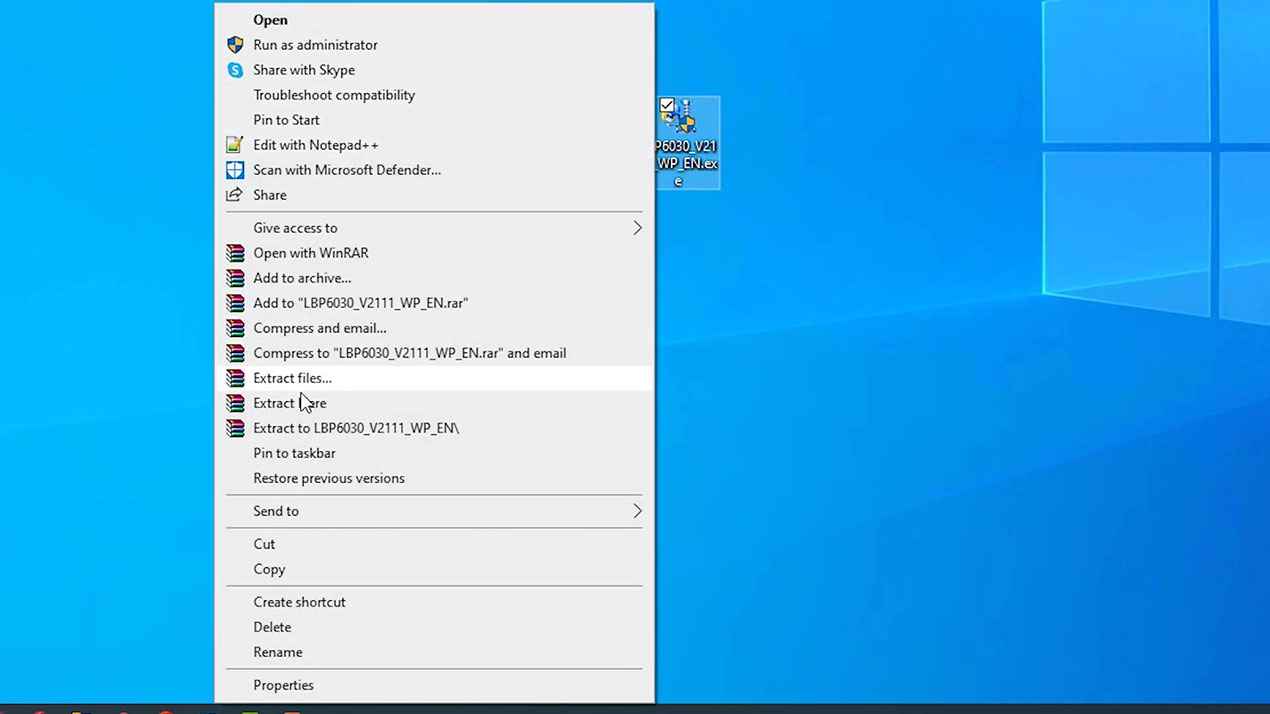The height and width of the screenshot is (714, 1270).
Task: Toggle the checkbox on the desktop file icon
Action: pyautogui.click(x=667, y=106)
